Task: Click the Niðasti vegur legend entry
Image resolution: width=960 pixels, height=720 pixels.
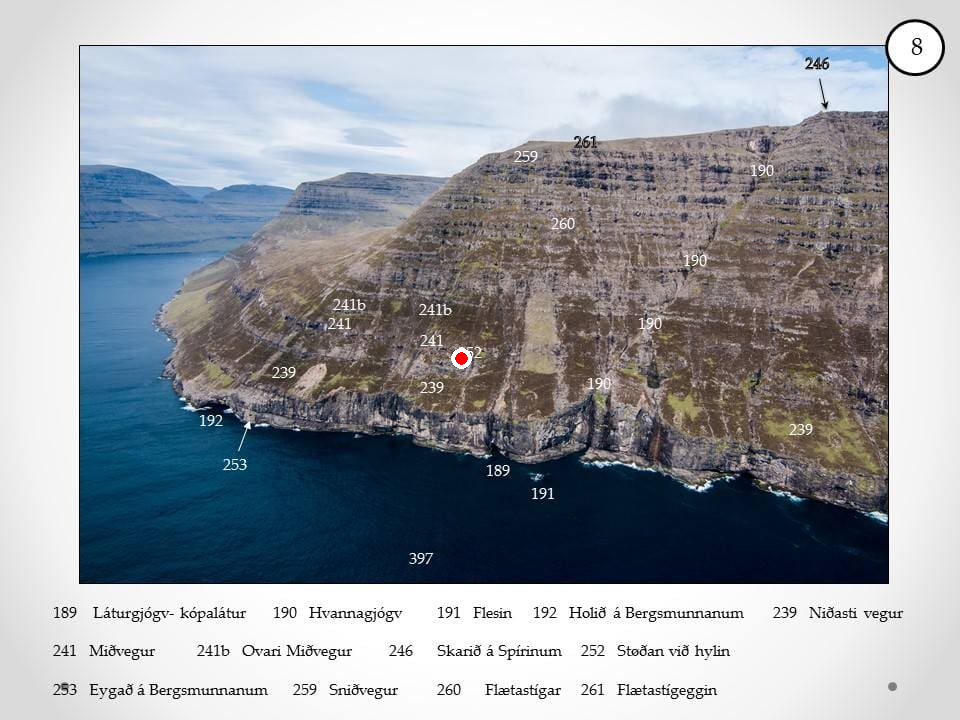Action: 855,613
